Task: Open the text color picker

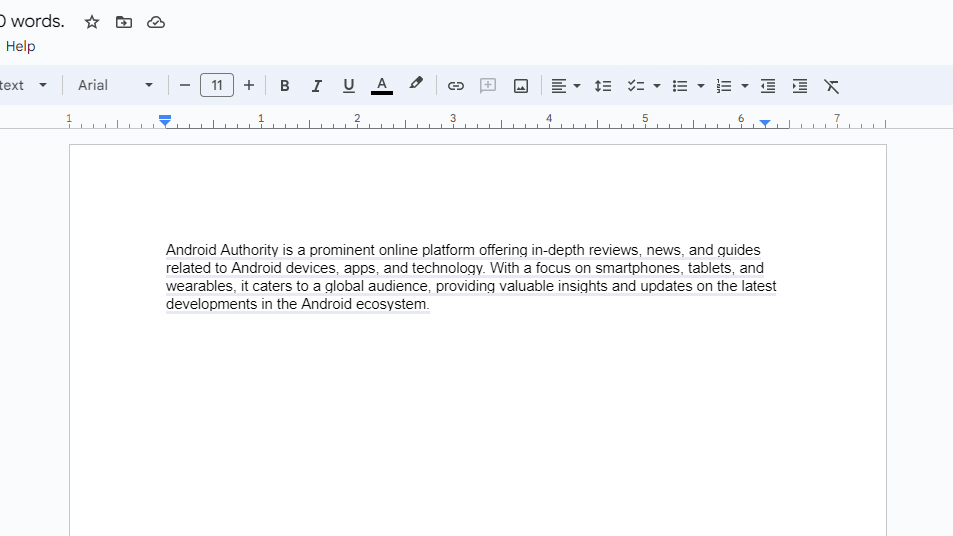Action: [382, 86]
